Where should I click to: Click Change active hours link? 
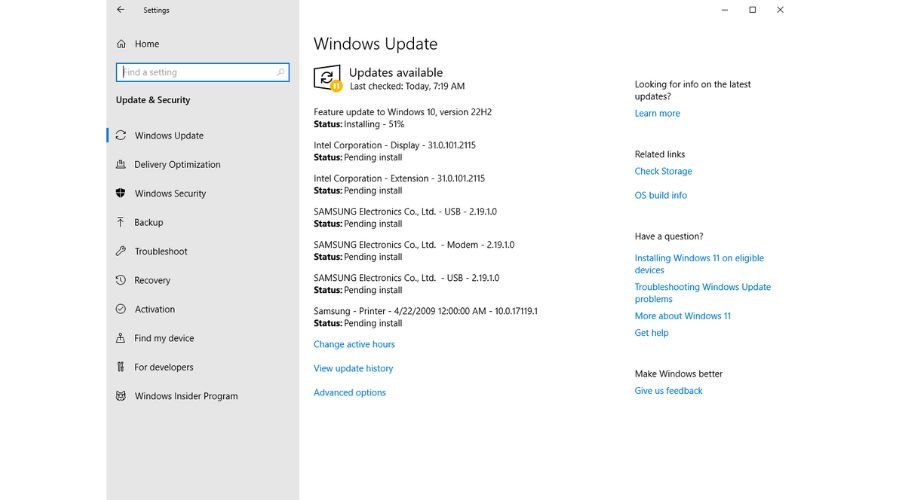pos(354,344)
